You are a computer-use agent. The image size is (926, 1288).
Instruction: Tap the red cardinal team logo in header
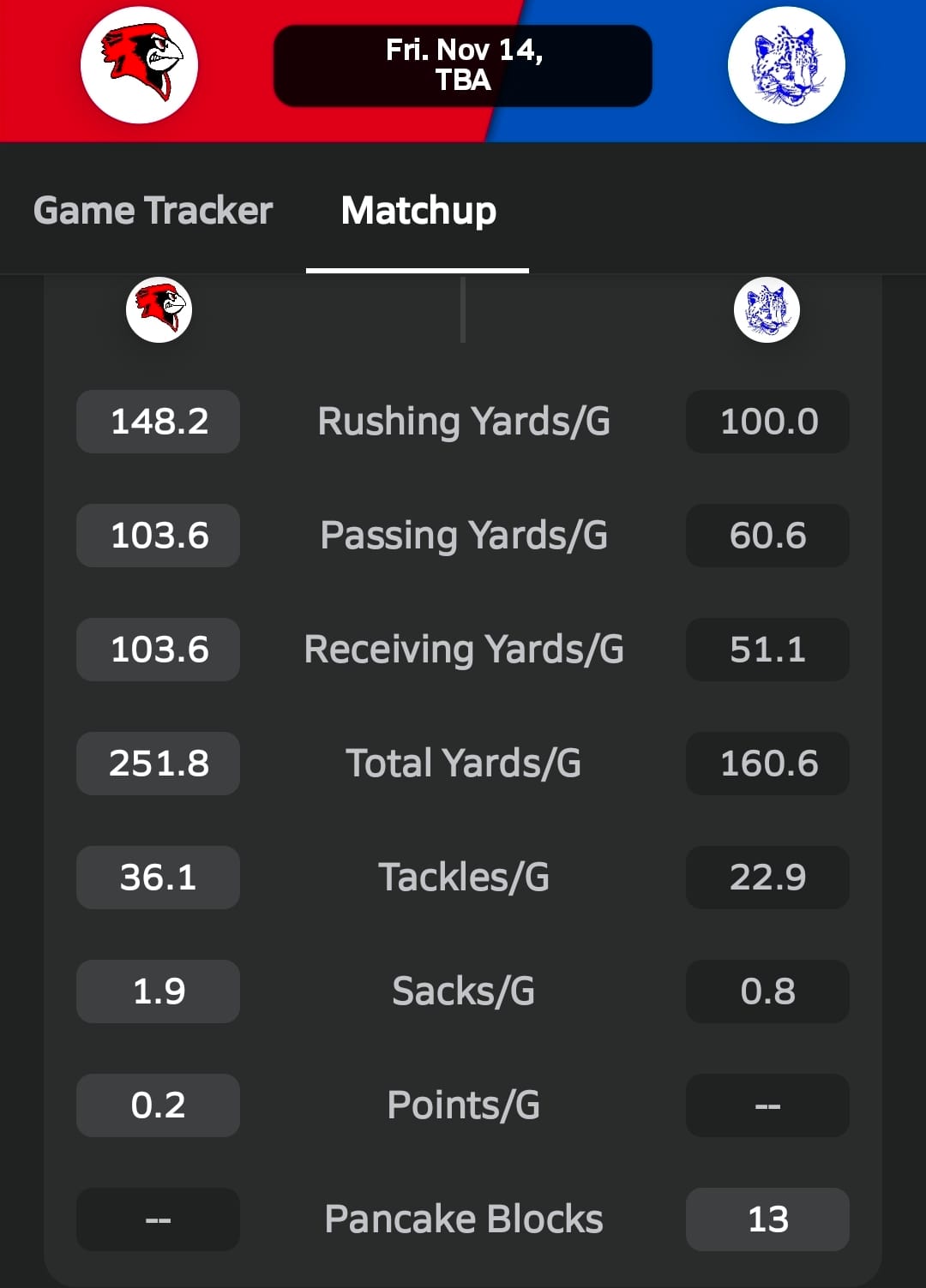139,65
